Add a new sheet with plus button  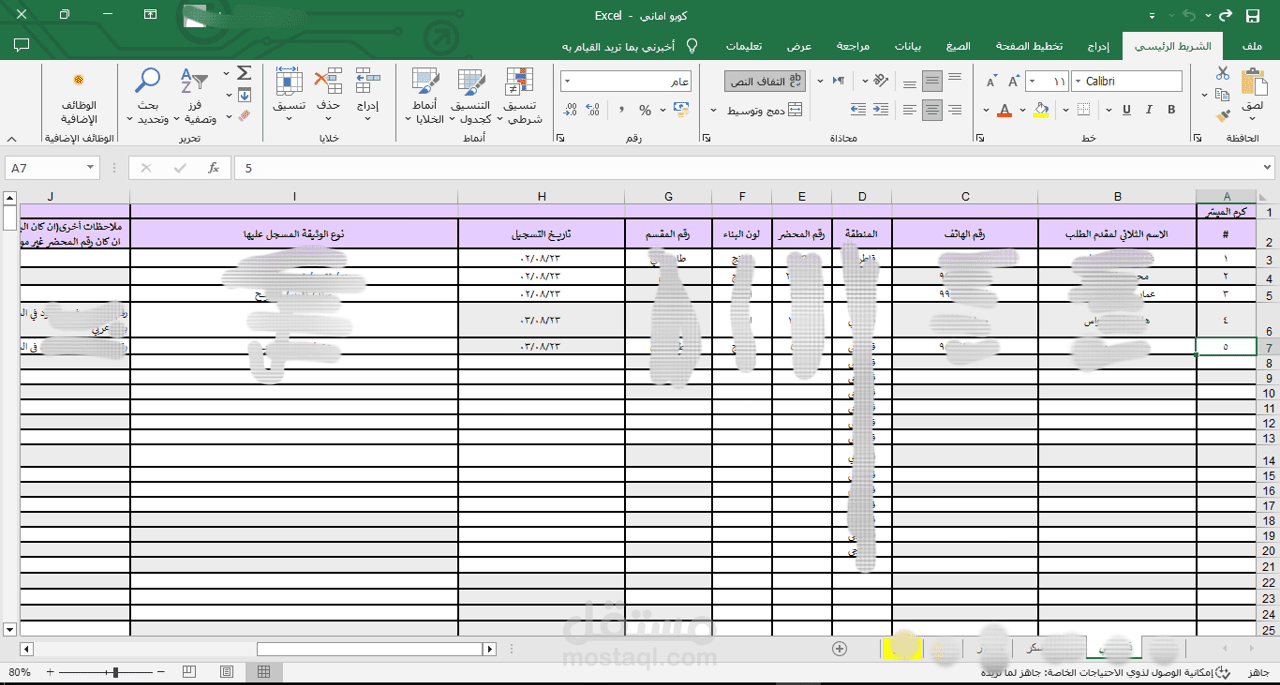[839, 649]
